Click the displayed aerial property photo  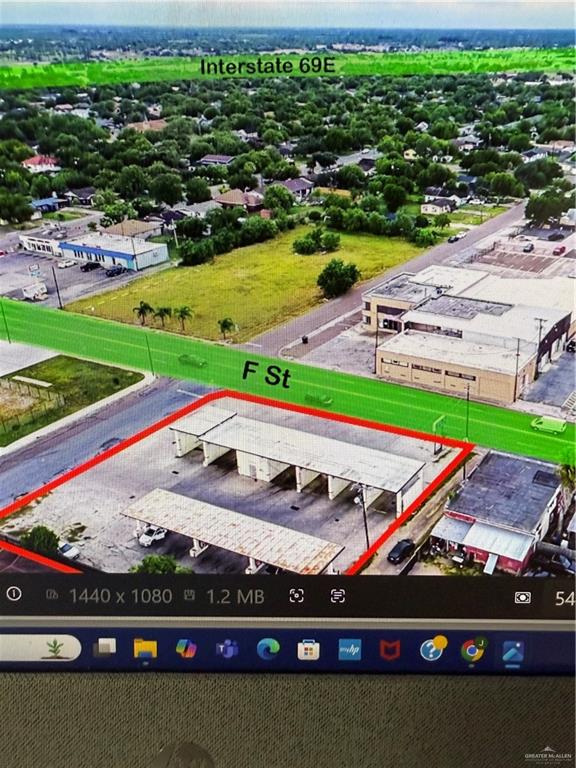pos(288,287)
